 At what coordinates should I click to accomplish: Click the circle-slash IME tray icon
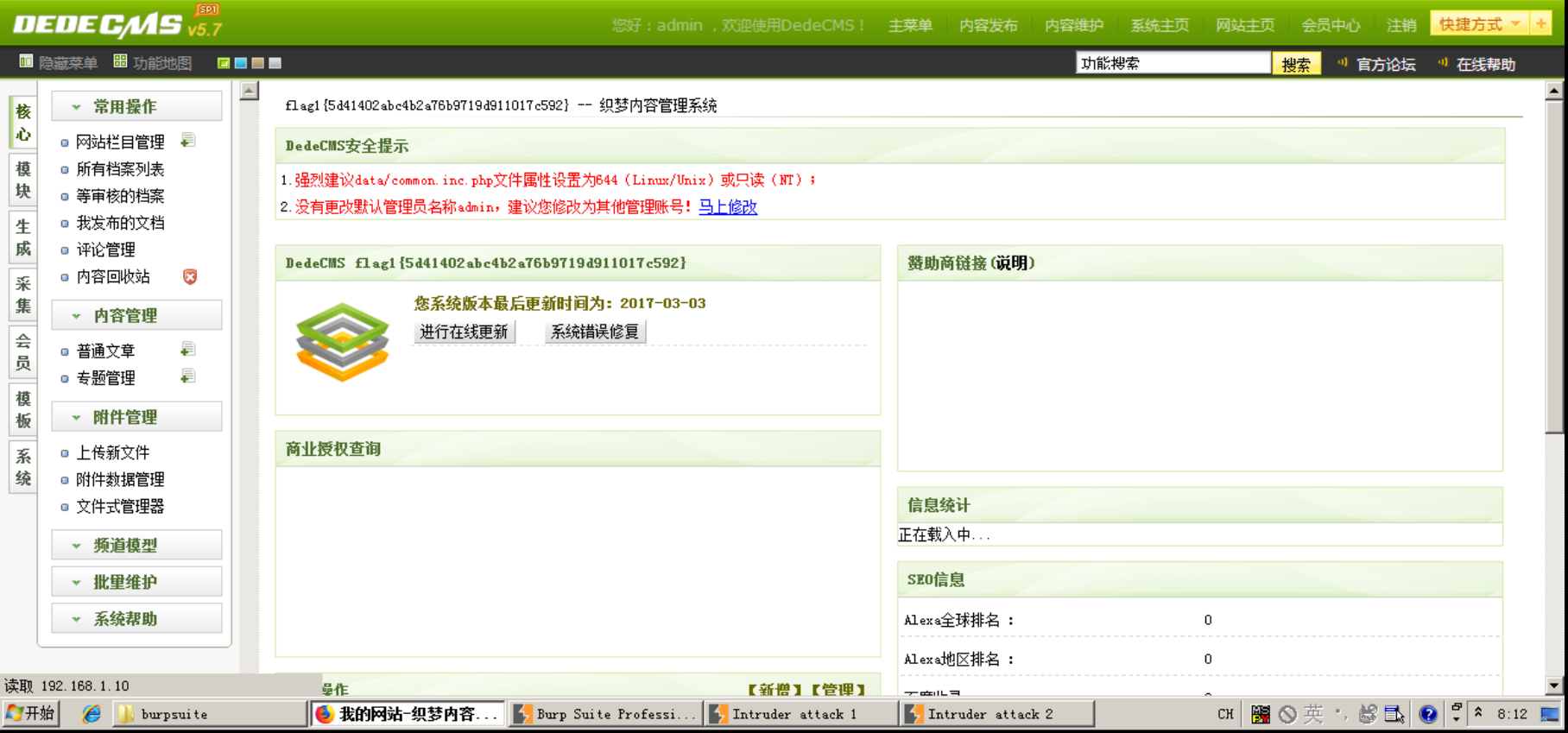1287,714
